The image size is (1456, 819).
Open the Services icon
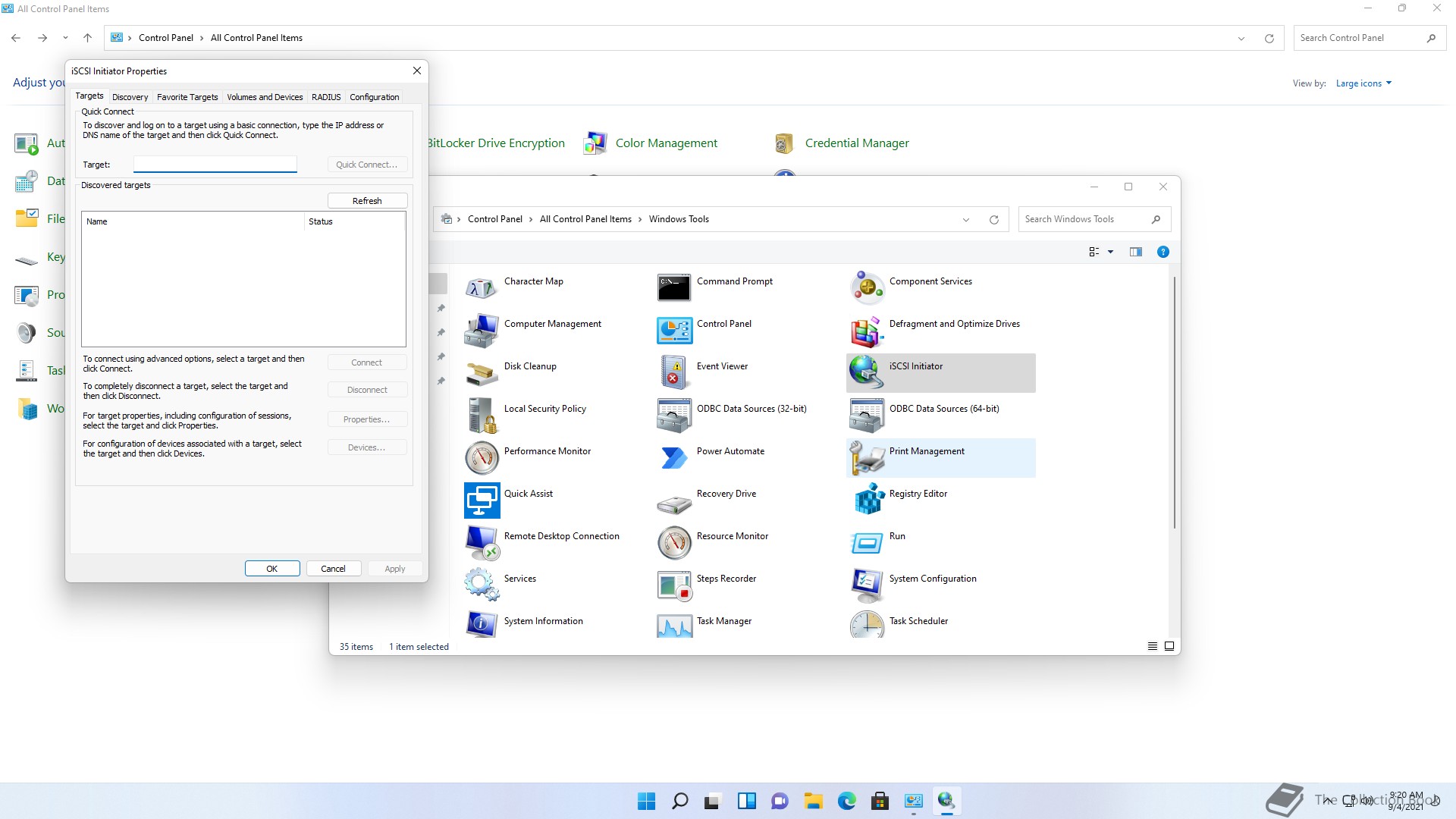click(482, 585)
